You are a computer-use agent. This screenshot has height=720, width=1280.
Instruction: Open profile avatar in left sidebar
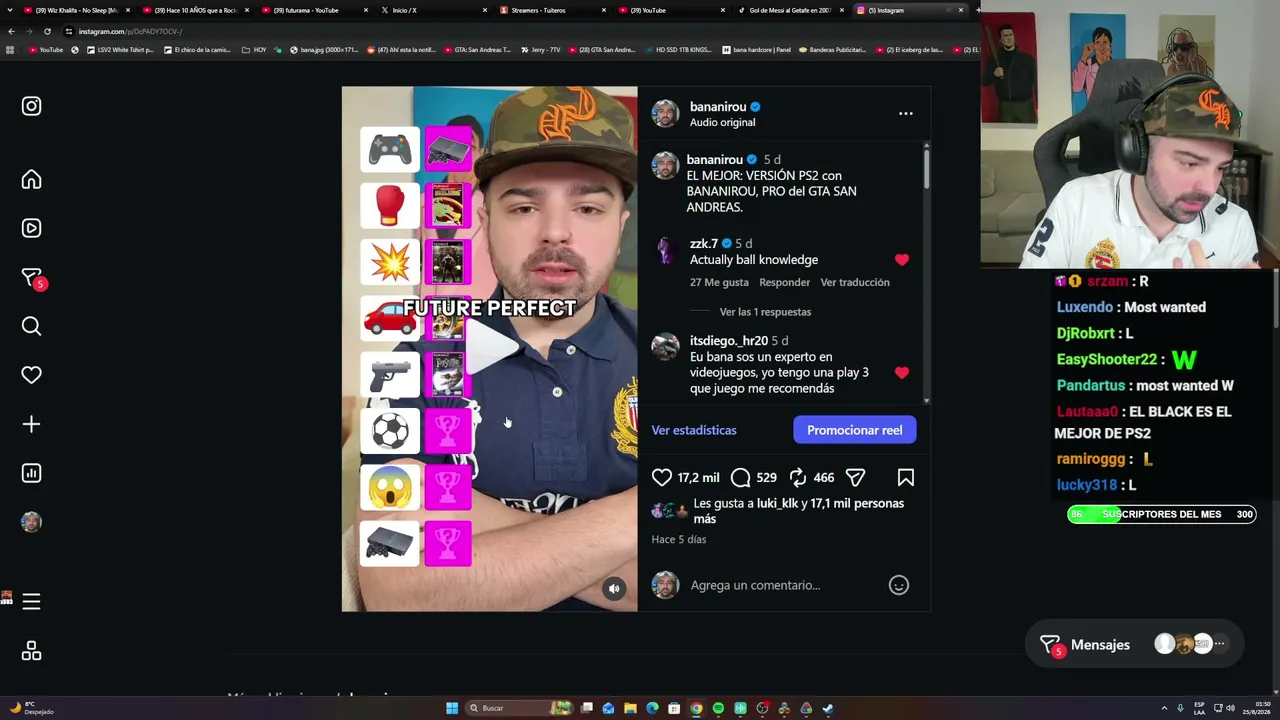click(31, 522)
